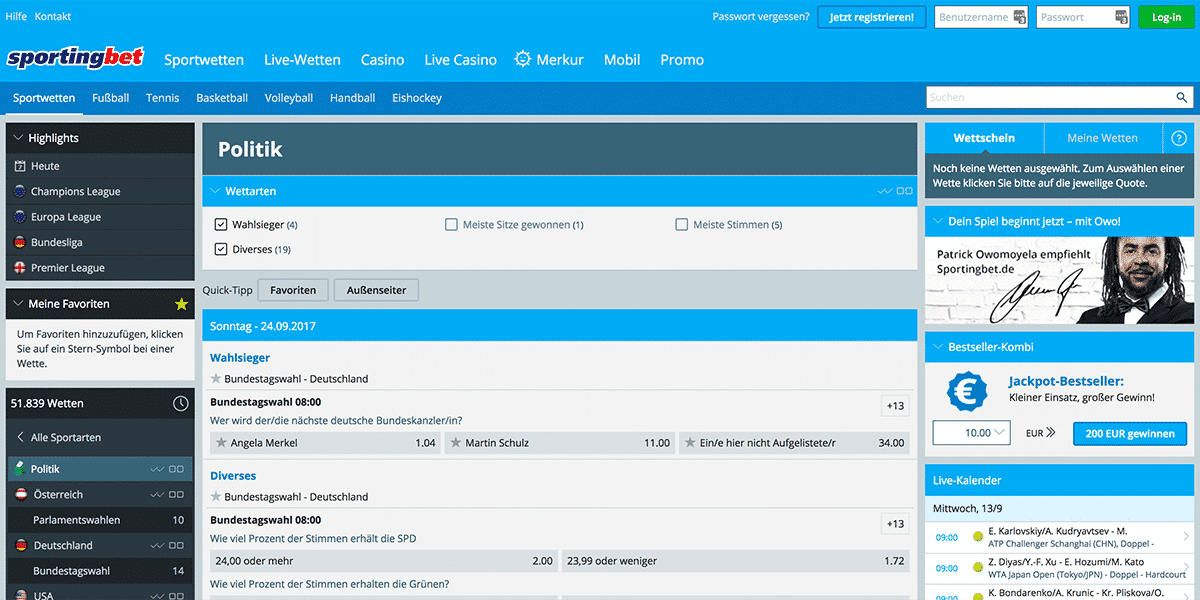Click the tennis ball icon for E. Karlovskiy match
Image resolution: width=1200 pixels, height=600 pixels.
977,537
